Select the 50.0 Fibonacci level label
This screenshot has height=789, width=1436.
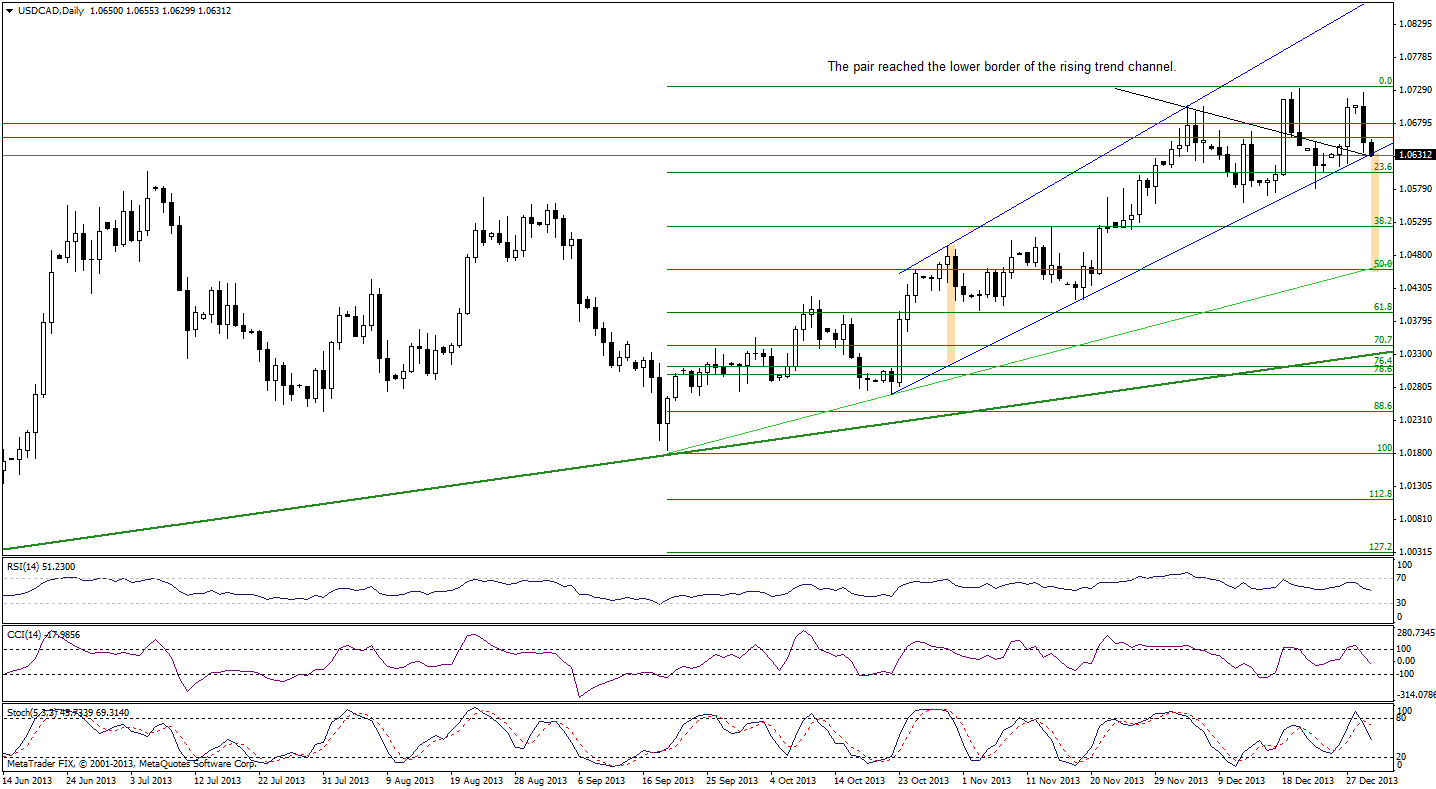[1383, 263]
